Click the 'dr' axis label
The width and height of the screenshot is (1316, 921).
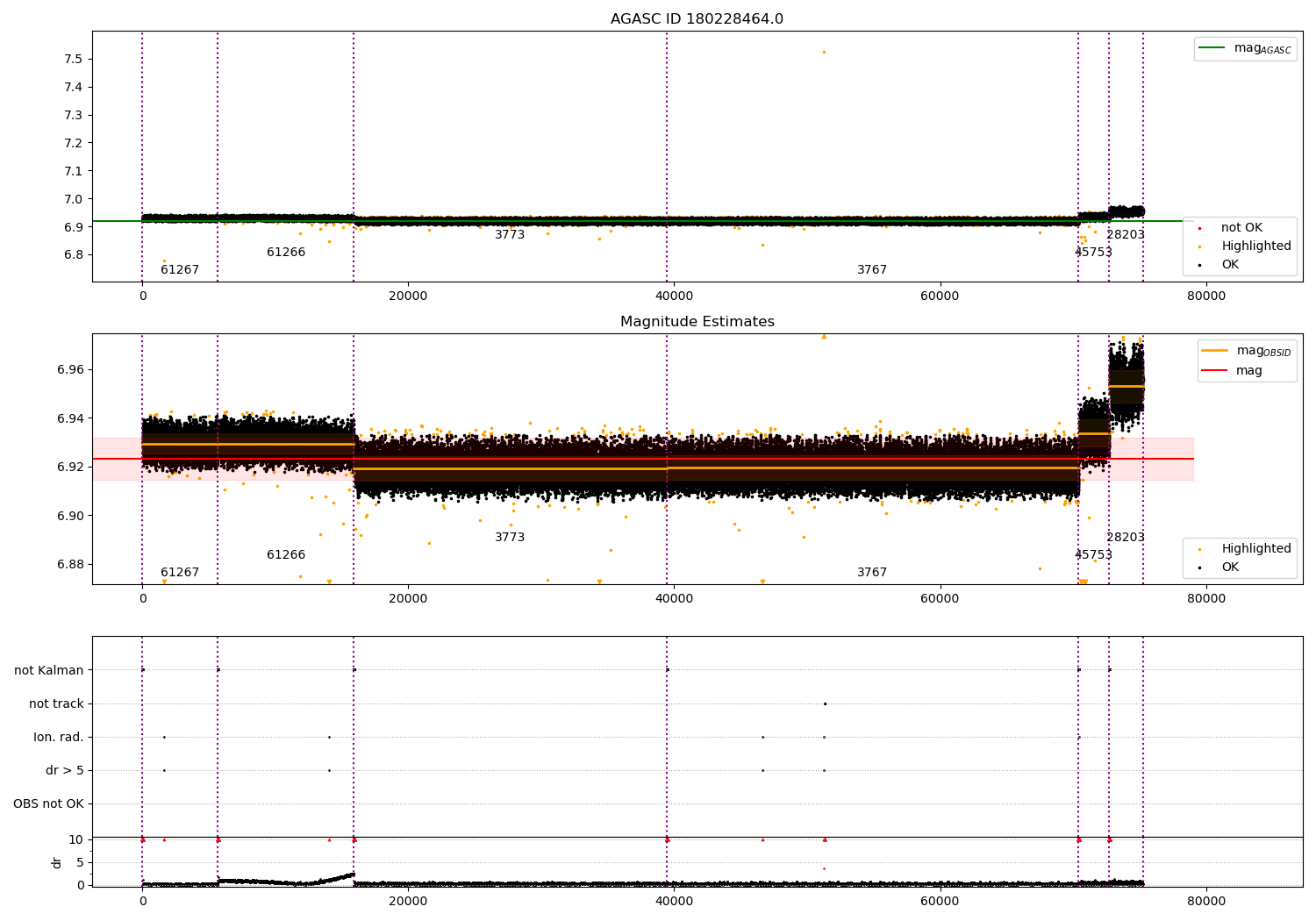[x=57, y=862]
